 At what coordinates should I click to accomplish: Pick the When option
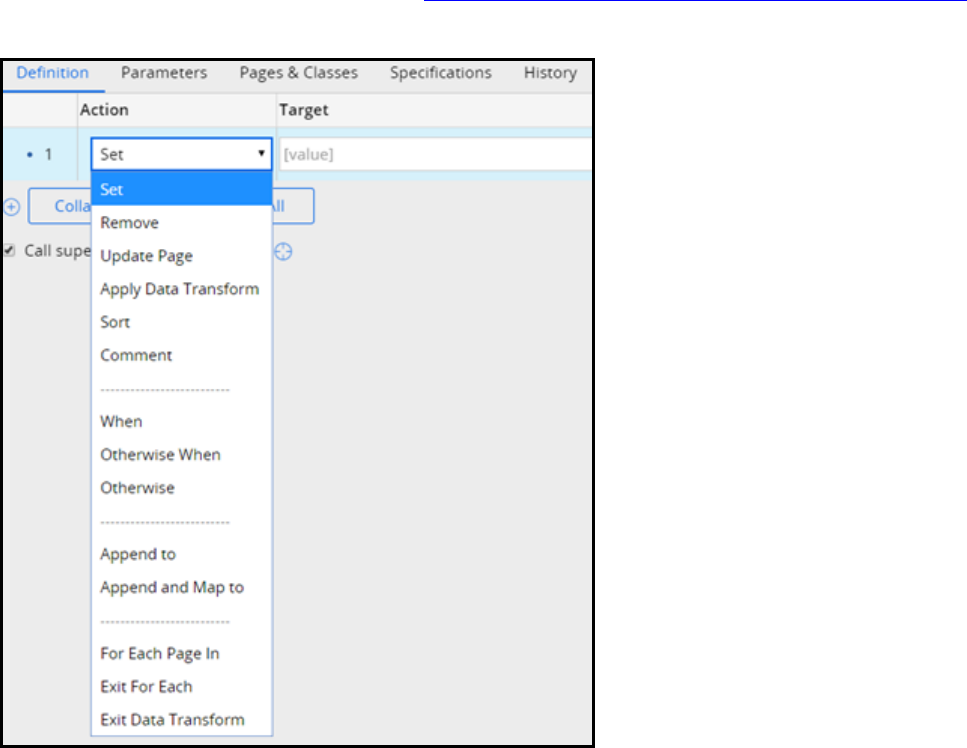coord(181,421)
